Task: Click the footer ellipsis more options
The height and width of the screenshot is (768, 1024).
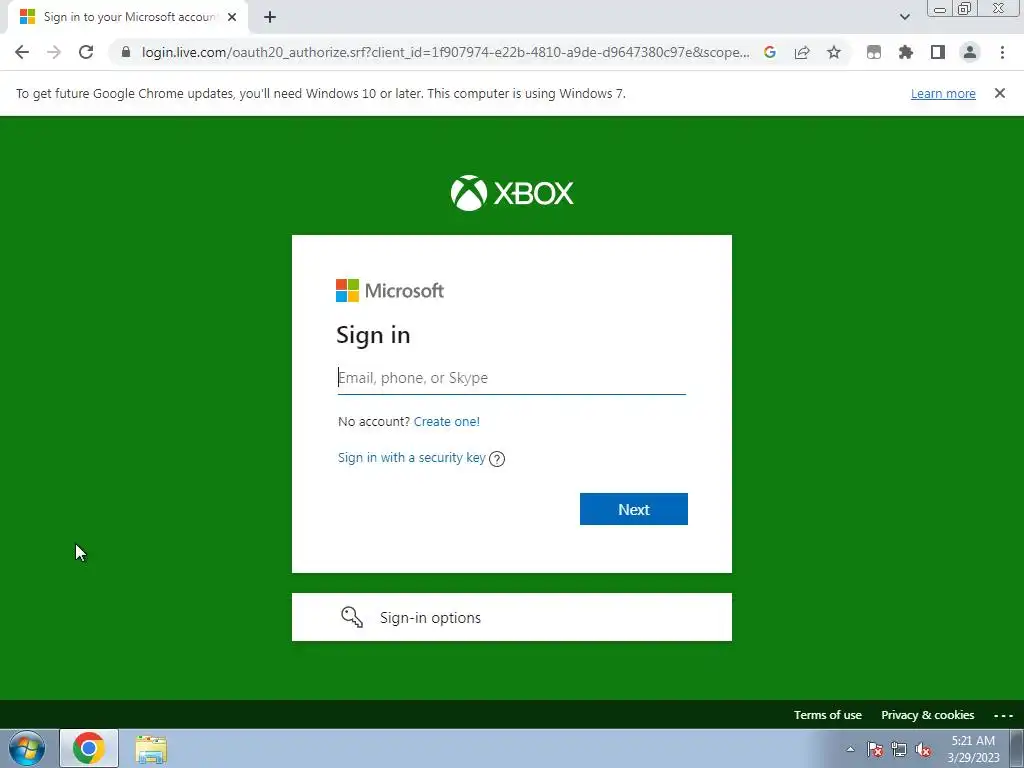Action: 1003,716
